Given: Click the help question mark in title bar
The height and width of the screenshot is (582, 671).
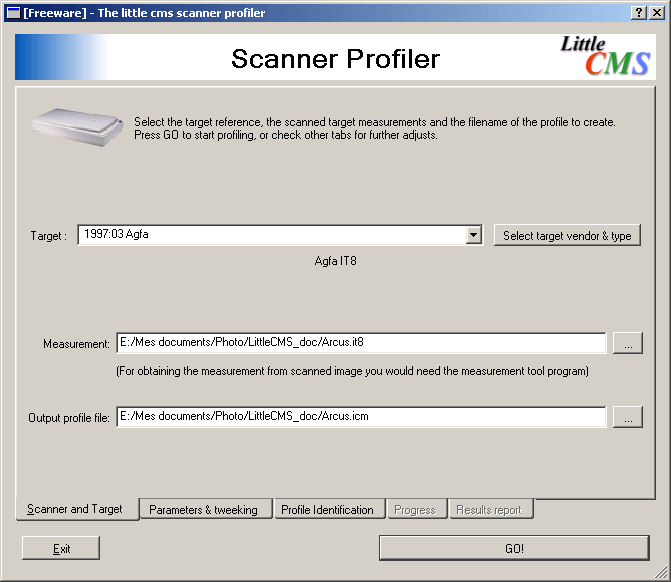Looking at the screenshot, I should tap(638, 13).
